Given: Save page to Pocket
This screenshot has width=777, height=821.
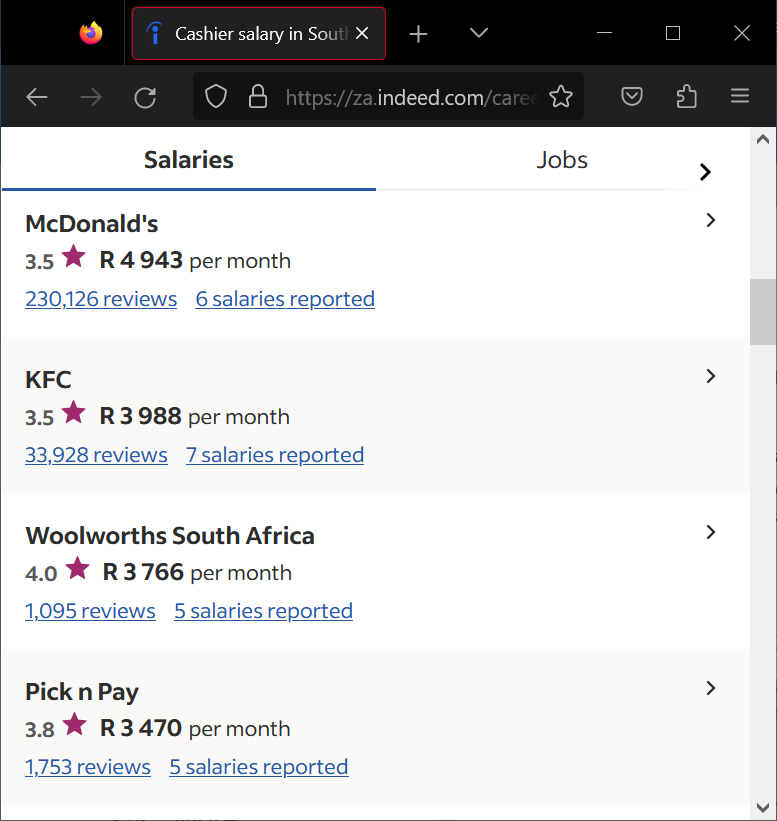Looking at the screenshot, I should [x=631, y=96].
